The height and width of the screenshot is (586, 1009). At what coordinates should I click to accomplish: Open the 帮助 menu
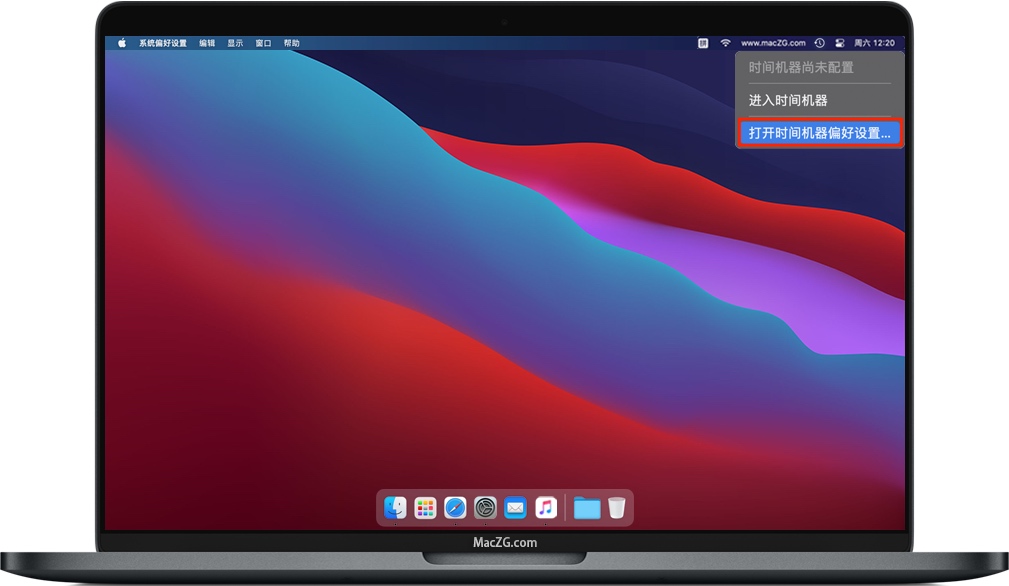point(291,43)
